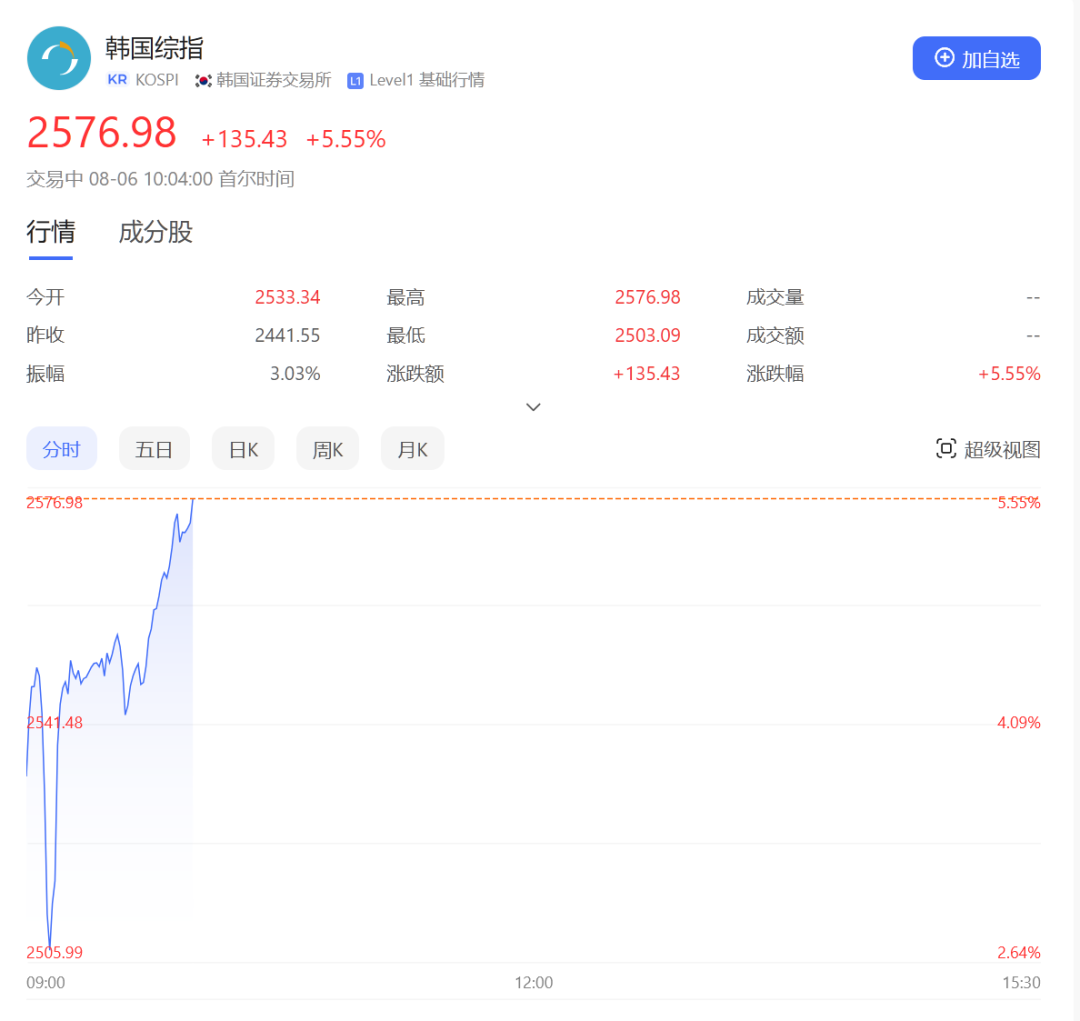Click the Korean flag exchange icon
The height and width of the screenshot is (1021, 1080).
point(203,81)
